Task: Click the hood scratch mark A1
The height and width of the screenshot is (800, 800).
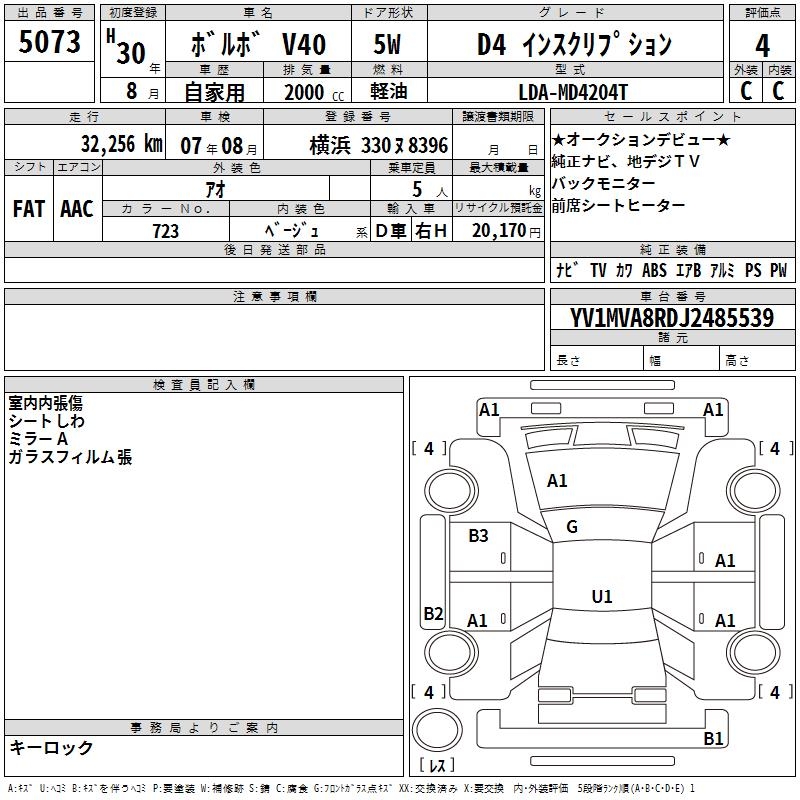Action: [557, 481]
